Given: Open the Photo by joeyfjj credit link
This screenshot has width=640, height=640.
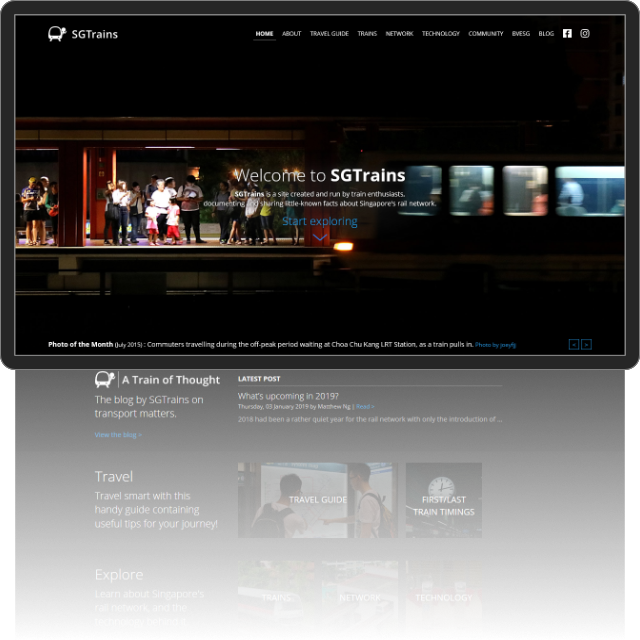Looking at the screenshot, I should coord(495,345).
